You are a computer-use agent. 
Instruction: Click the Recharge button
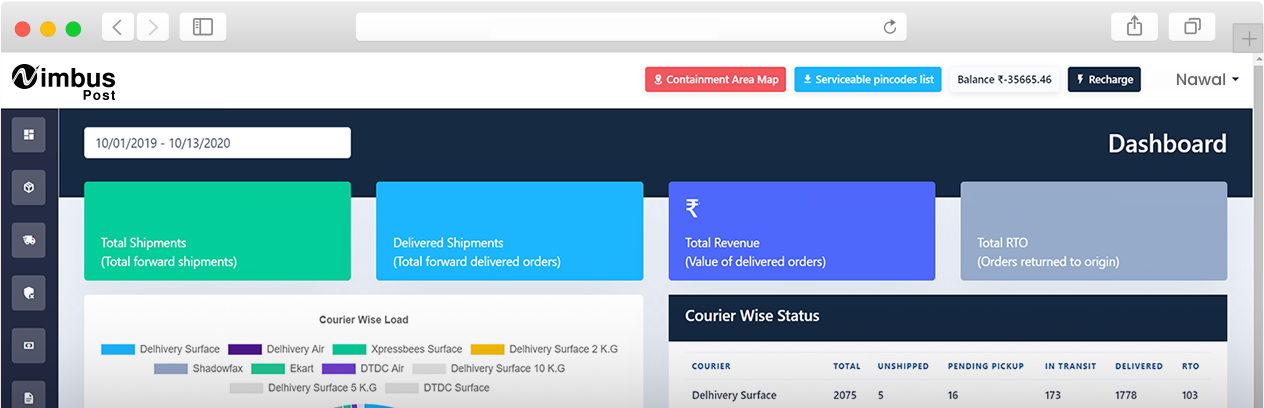coord(1104,80)
